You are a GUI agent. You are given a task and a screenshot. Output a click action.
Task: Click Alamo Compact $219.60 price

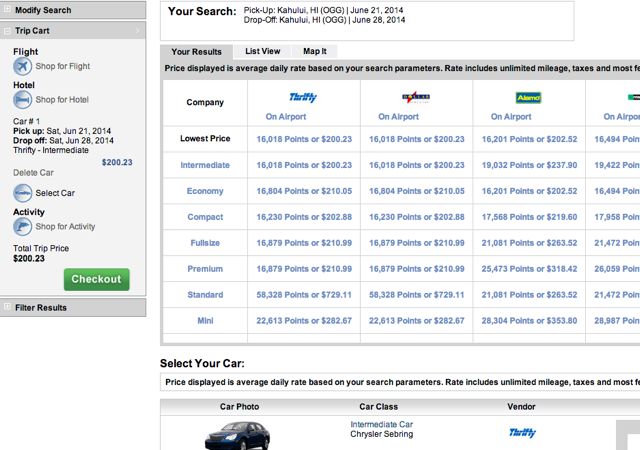tap(529, 217)
